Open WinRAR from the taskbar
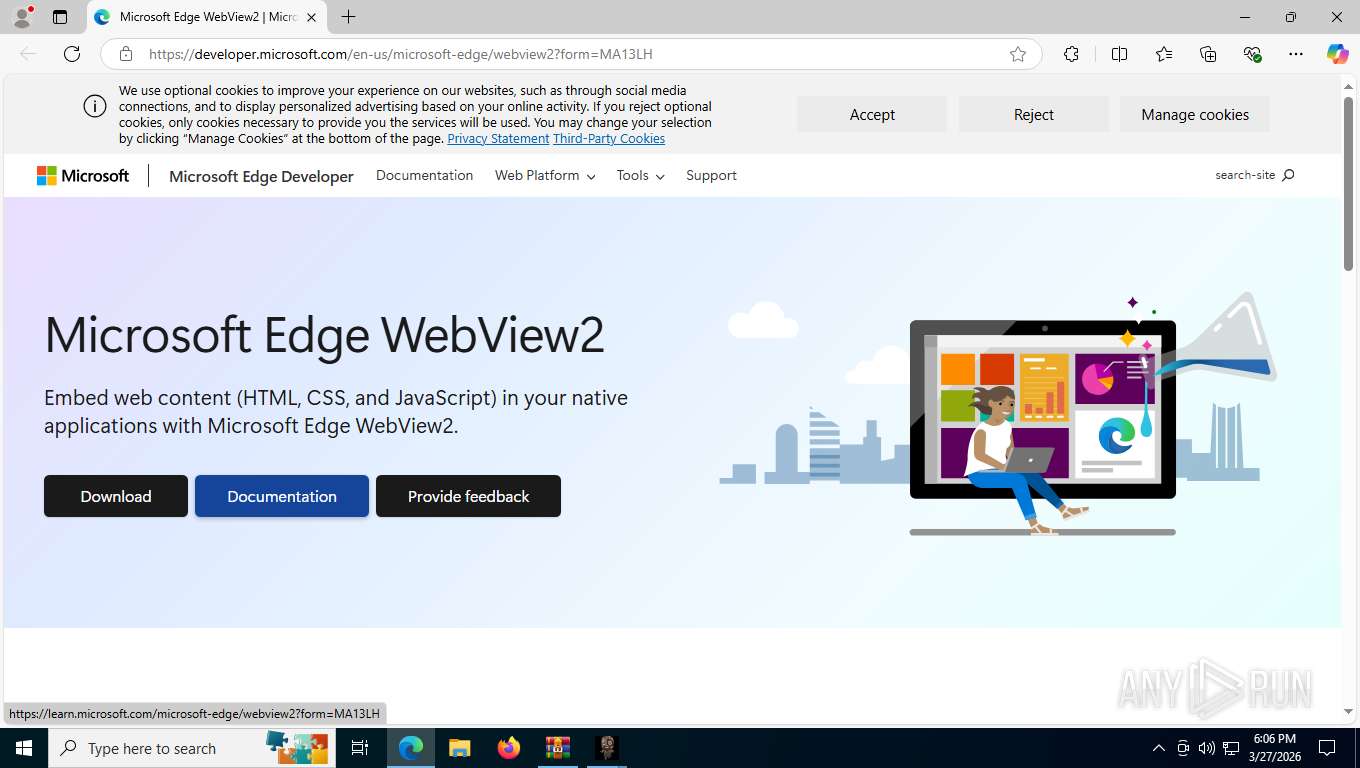 (558, 748)
